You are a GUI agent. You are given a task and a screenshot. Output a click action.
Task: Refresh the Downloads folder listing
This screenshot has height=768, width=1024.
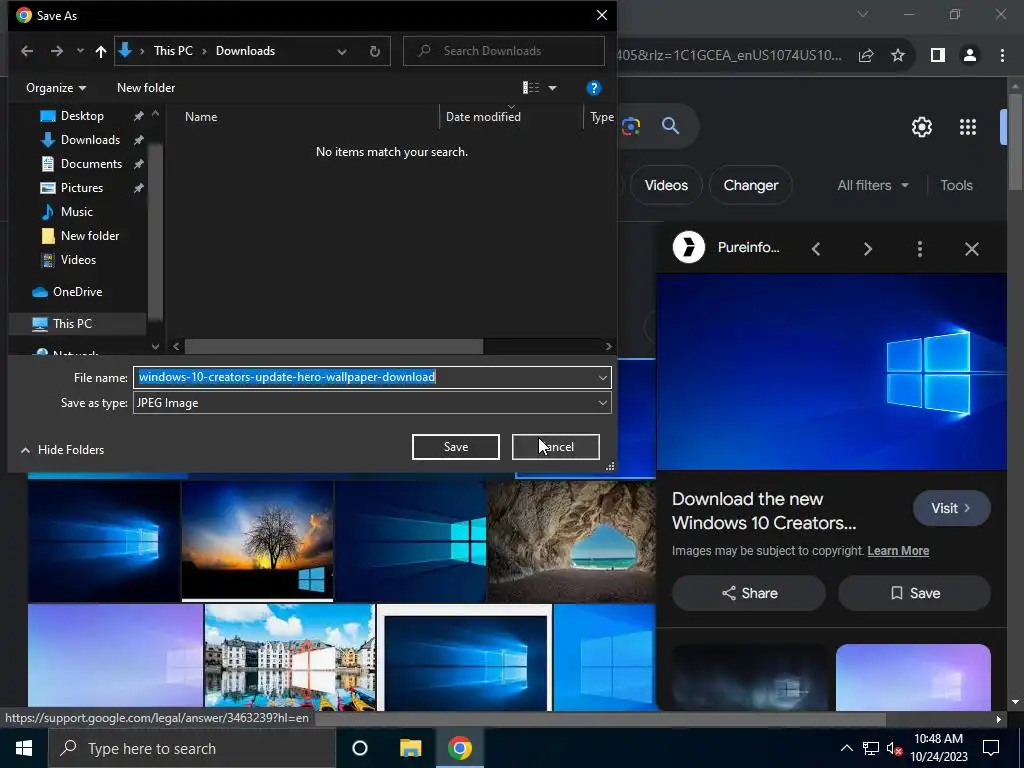(374, 51)
